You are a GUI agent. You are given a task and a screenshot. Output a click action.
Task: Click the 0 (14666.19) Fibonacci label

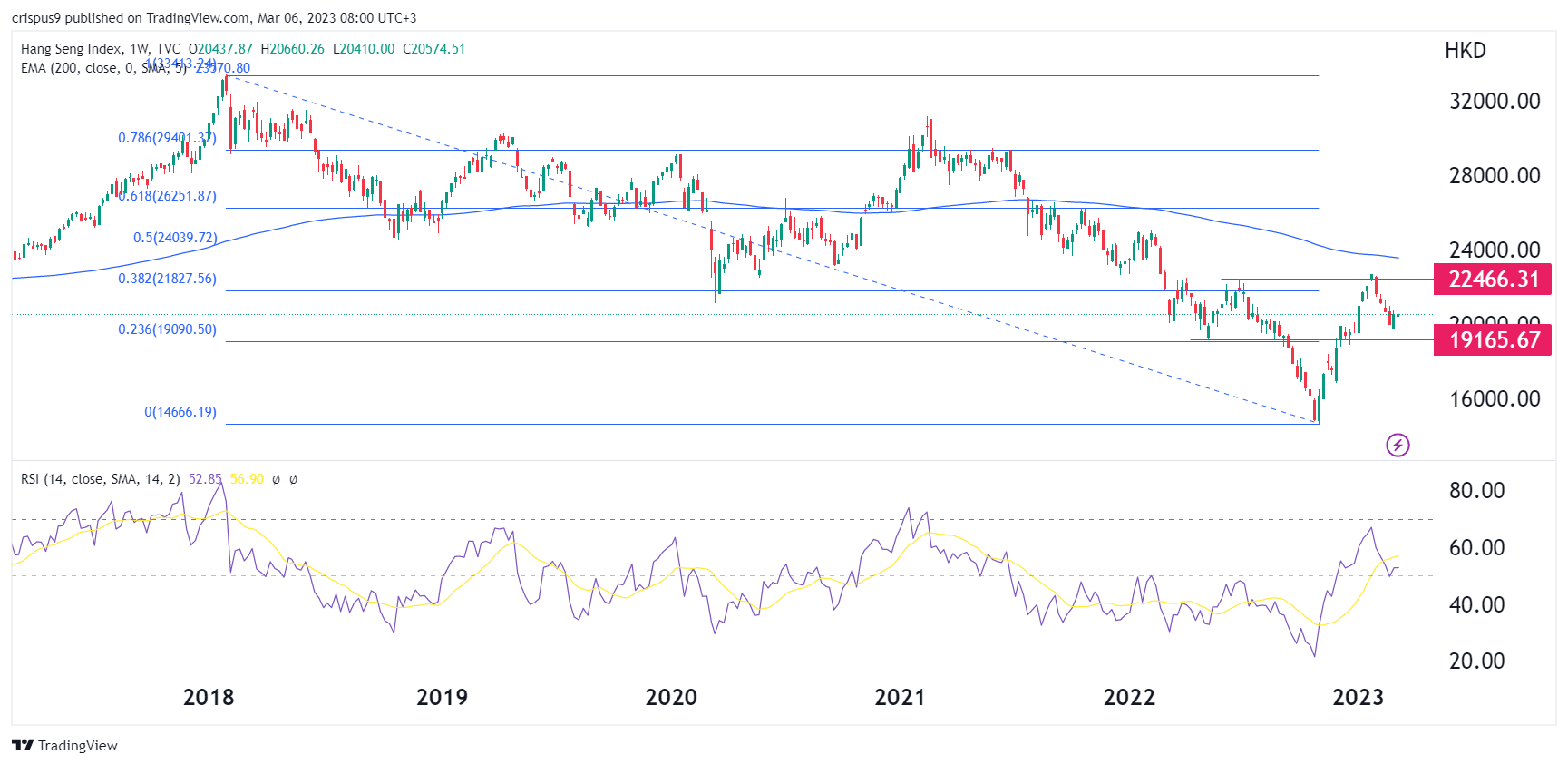[180, 412]
